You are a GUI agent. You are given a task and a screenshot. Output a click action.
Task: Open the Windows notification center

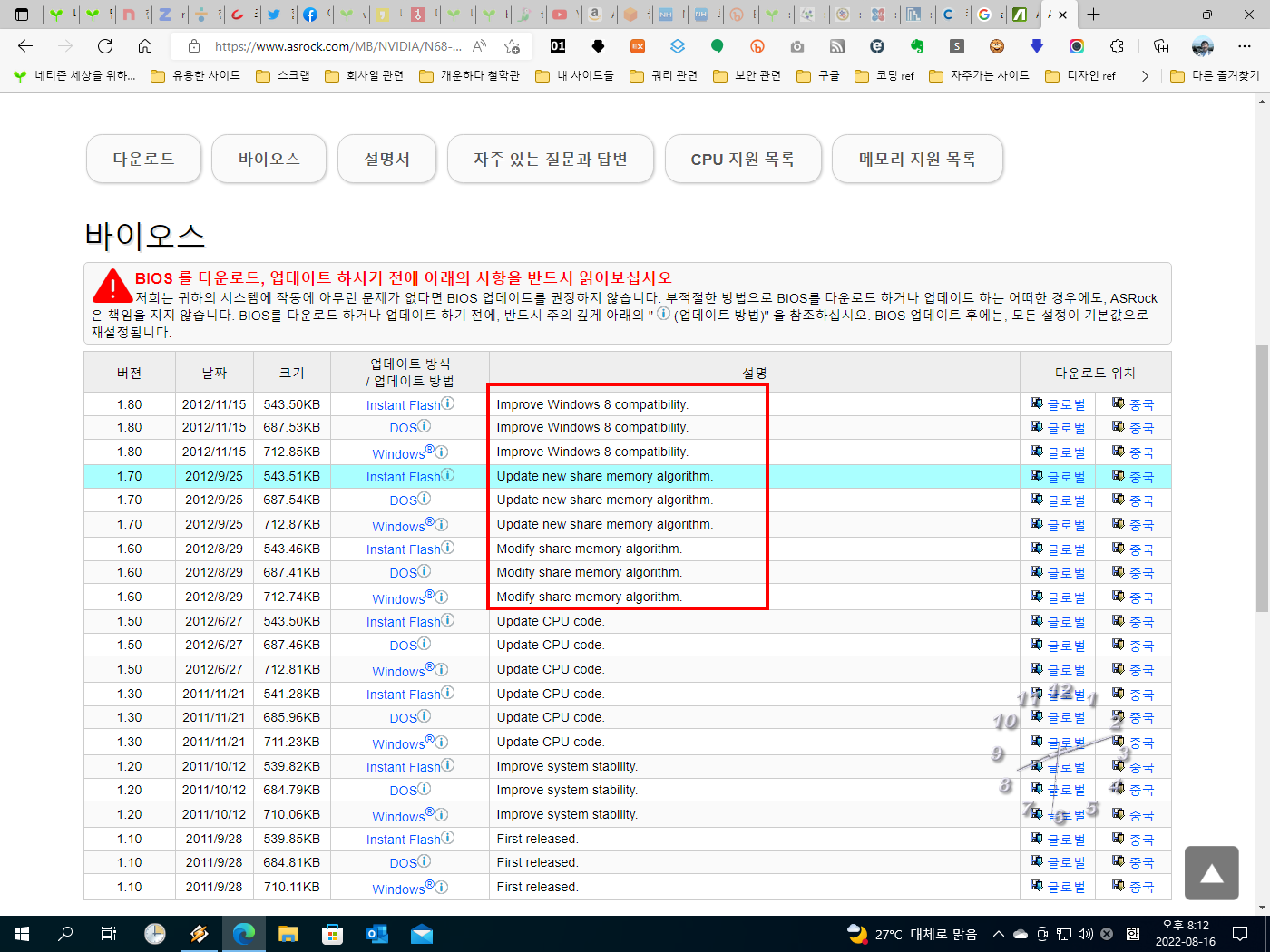tap(1240, 934)
